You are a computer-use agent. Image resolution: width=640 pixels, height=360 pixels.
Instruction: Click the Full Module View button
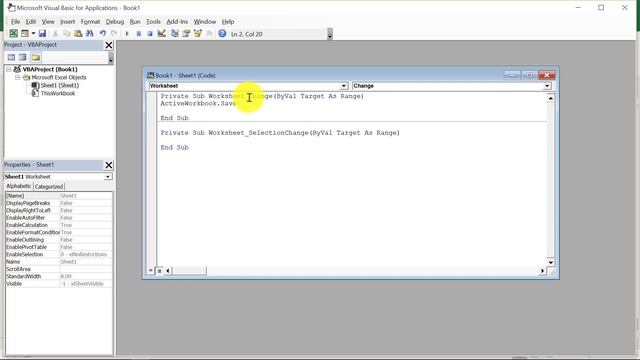coord(159,271)
